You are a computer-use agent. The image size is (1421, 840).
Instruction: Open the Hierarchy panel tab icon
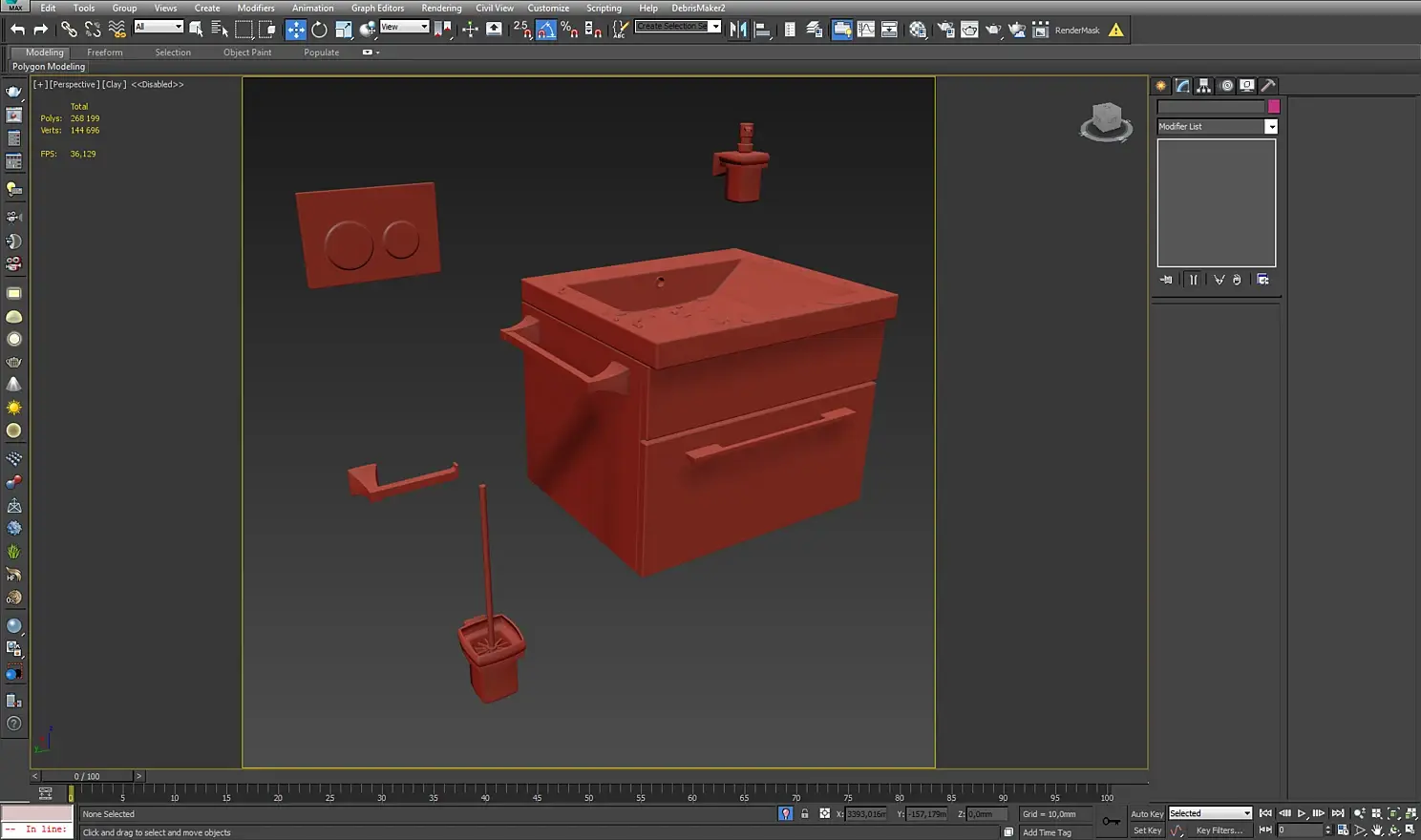[x=1203, y=86]
